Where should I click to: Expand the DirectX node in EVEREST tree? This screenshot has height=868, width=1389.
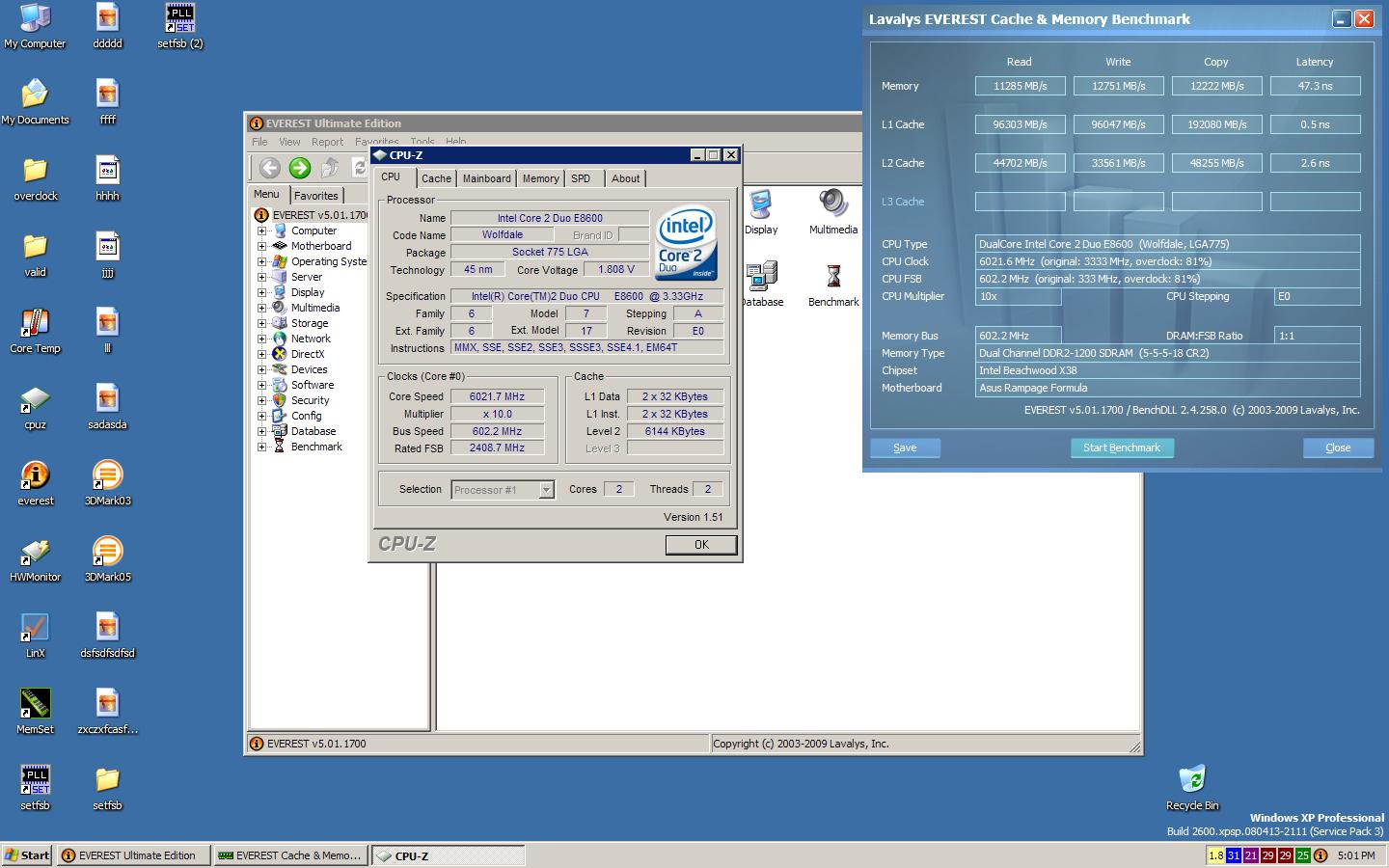pyautogui.click(x=261, y=354)
